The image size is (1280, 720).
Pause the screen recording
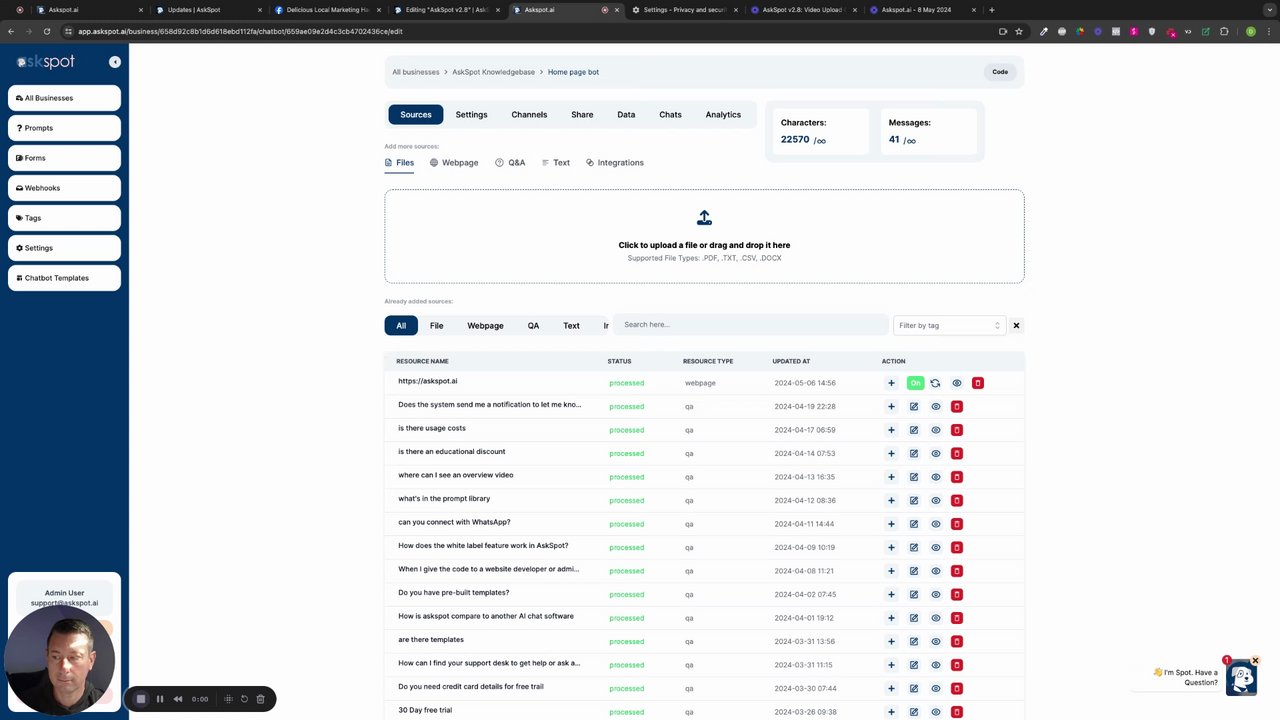[160, 699]
